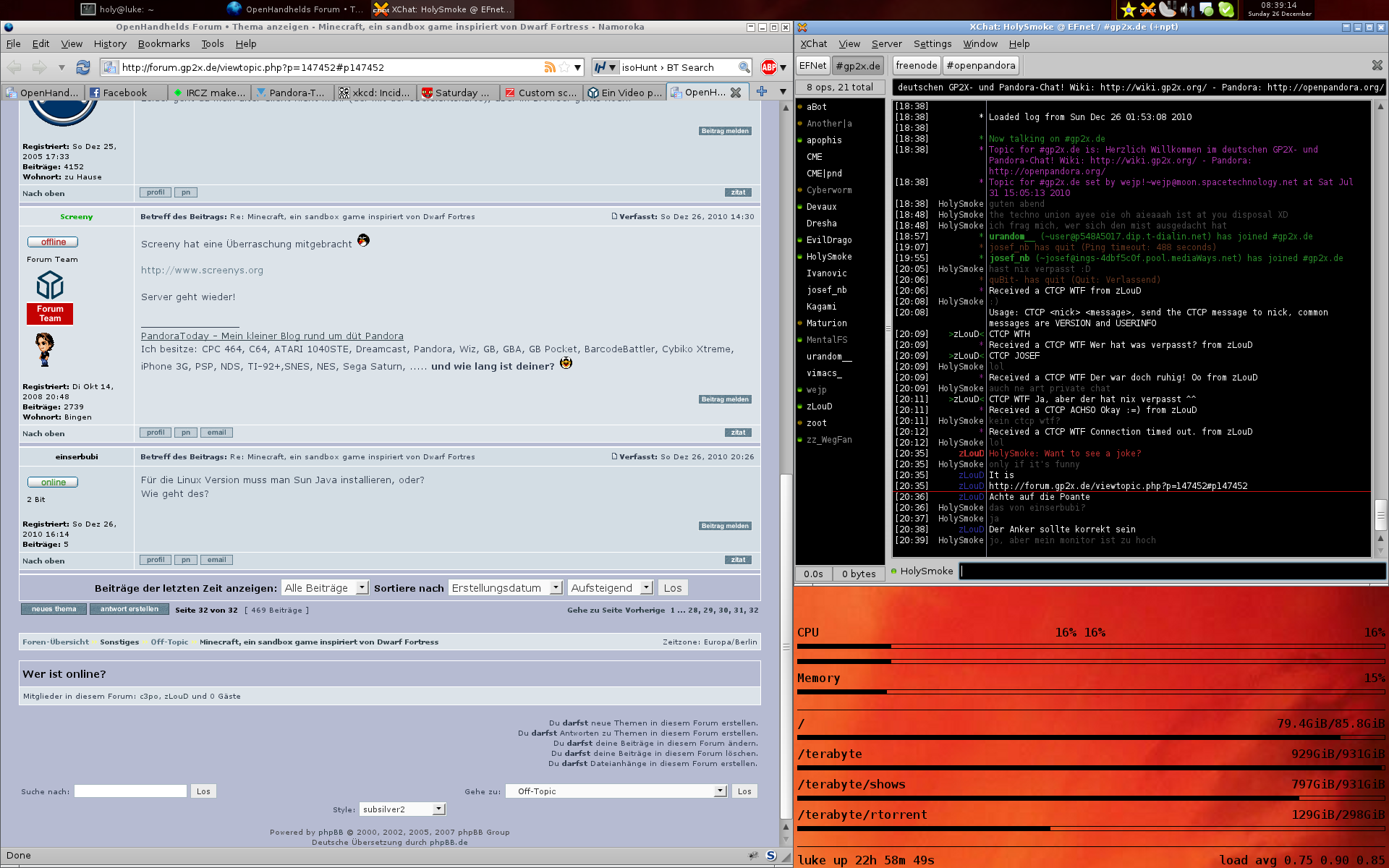Bookmark this page with the star icon
This screenshot has height=868, width=1389.
564,67
